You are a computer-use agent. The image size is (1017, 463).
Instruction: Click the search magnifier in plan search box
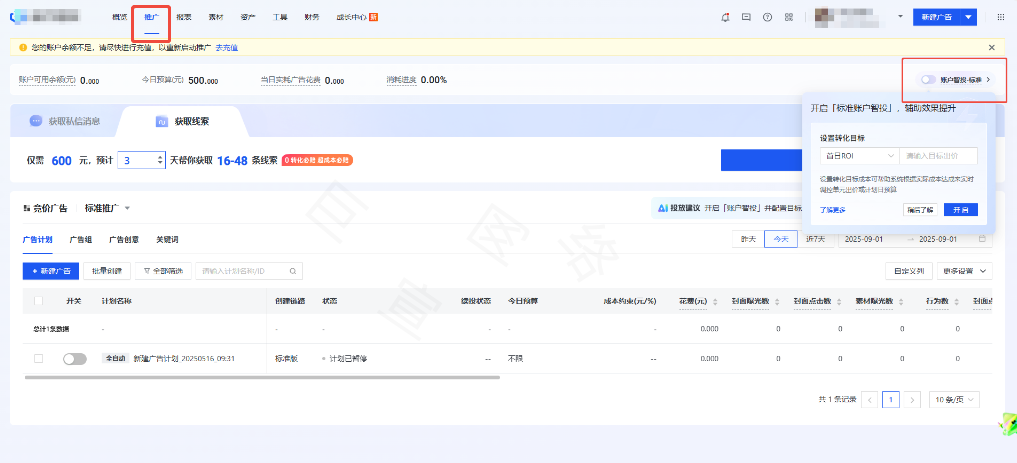pos(293,271)
